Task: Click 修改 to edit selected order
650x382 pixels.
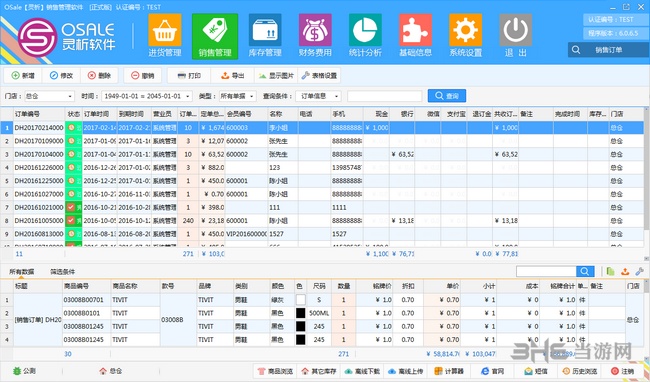Action: tap(61, 75)
